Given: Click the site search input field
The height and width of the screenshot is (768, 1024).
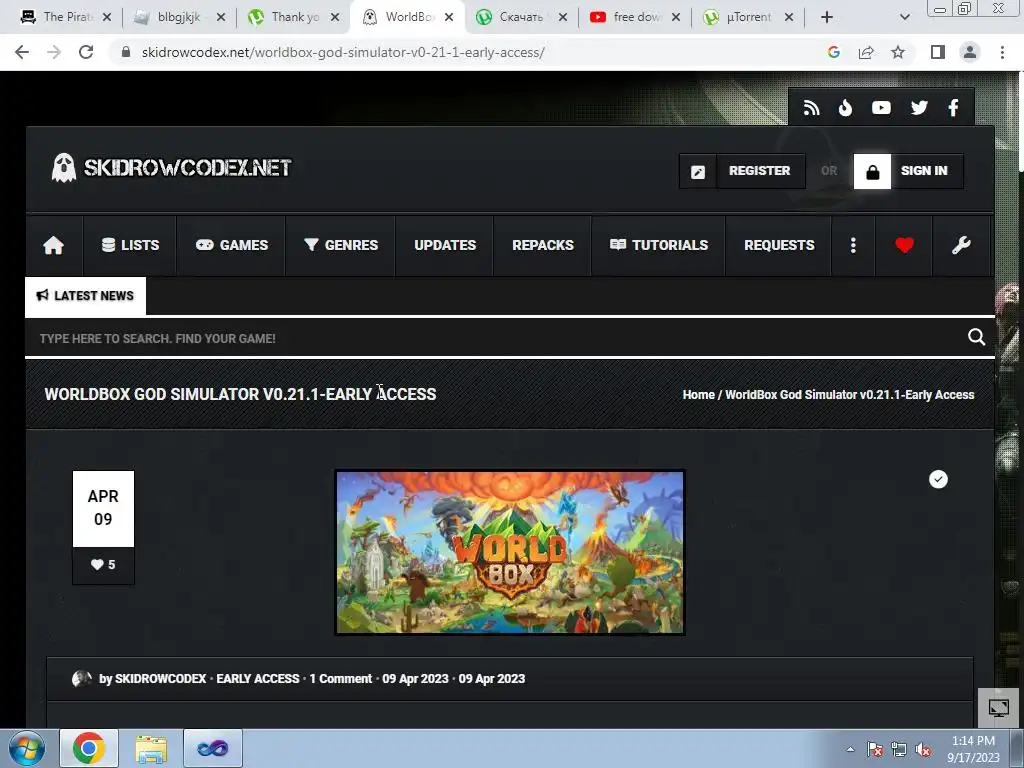Looking at the screenshot, I should 496,338.
